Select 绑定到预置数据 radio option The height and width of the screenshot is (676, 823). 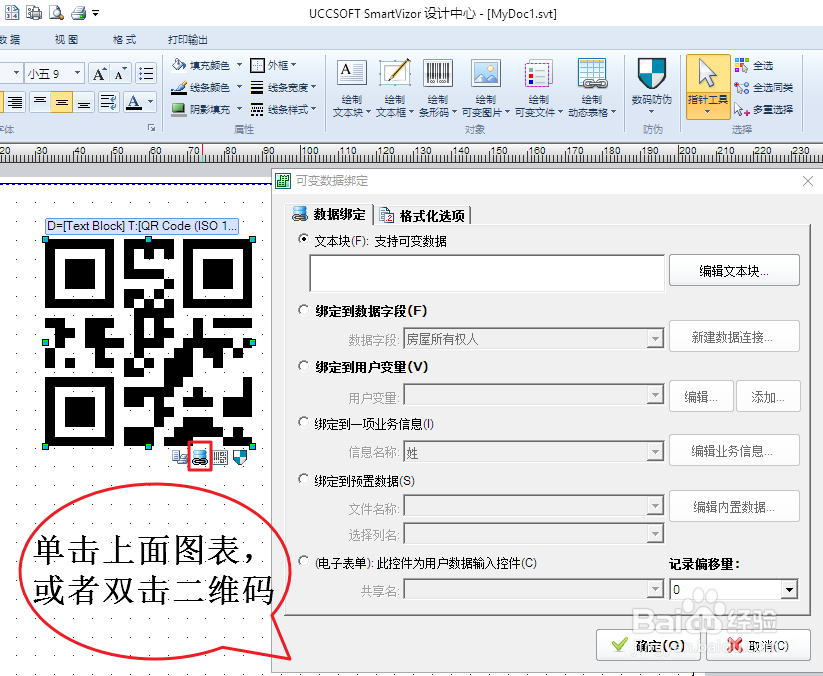[303, 479]
